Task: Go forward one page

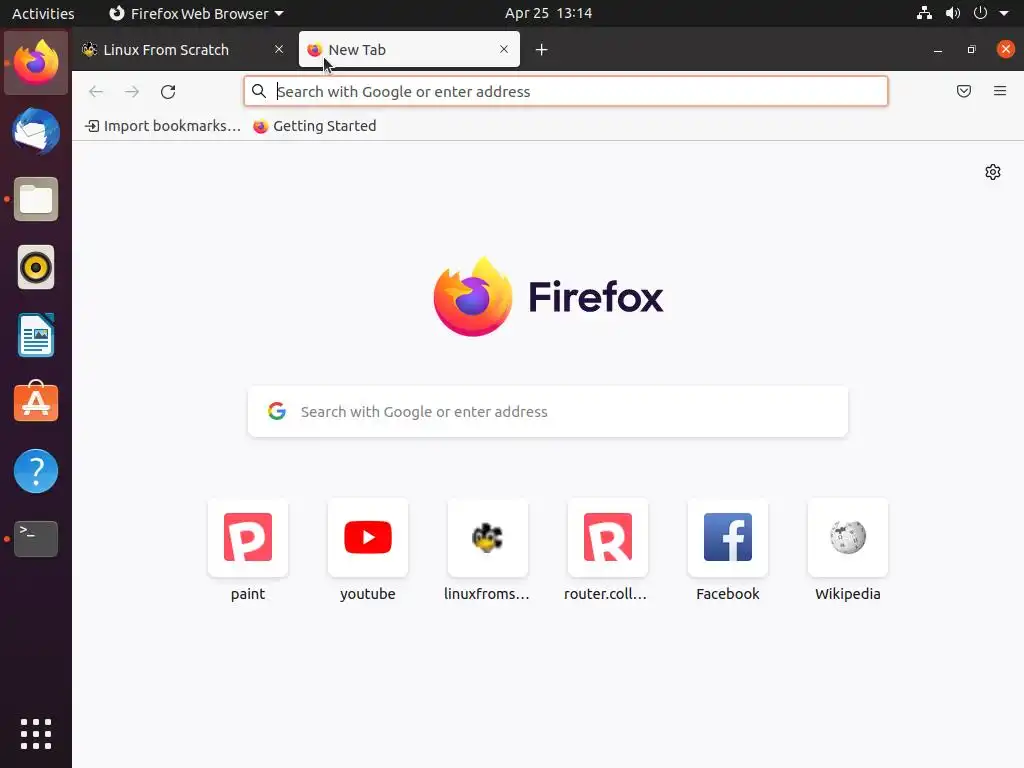Action: click(132, 91)
